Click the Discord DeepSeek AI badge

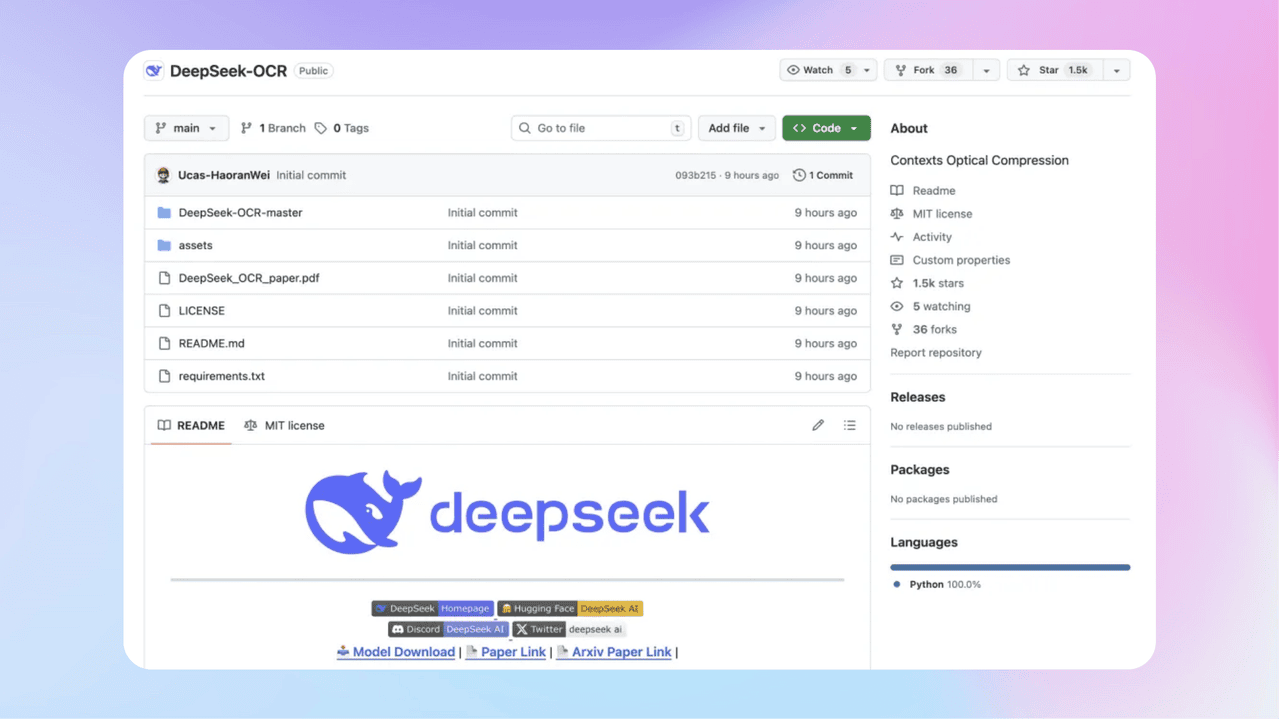(x=448, y=629)
